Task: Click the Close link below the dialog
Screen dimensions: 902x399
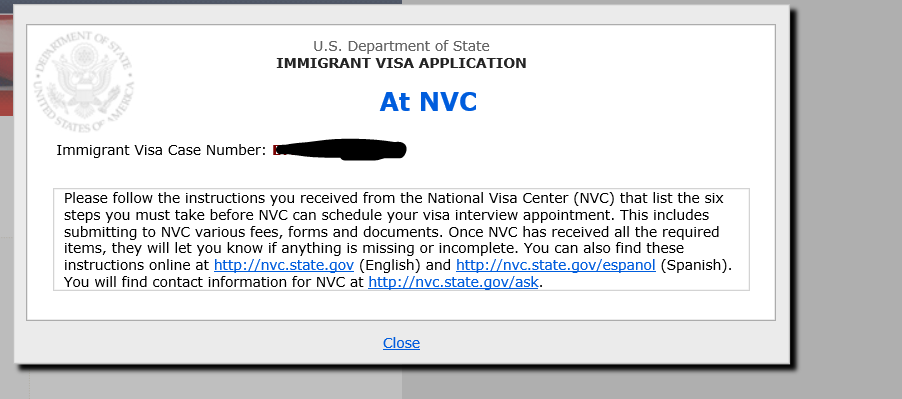Action: [401, 343]
